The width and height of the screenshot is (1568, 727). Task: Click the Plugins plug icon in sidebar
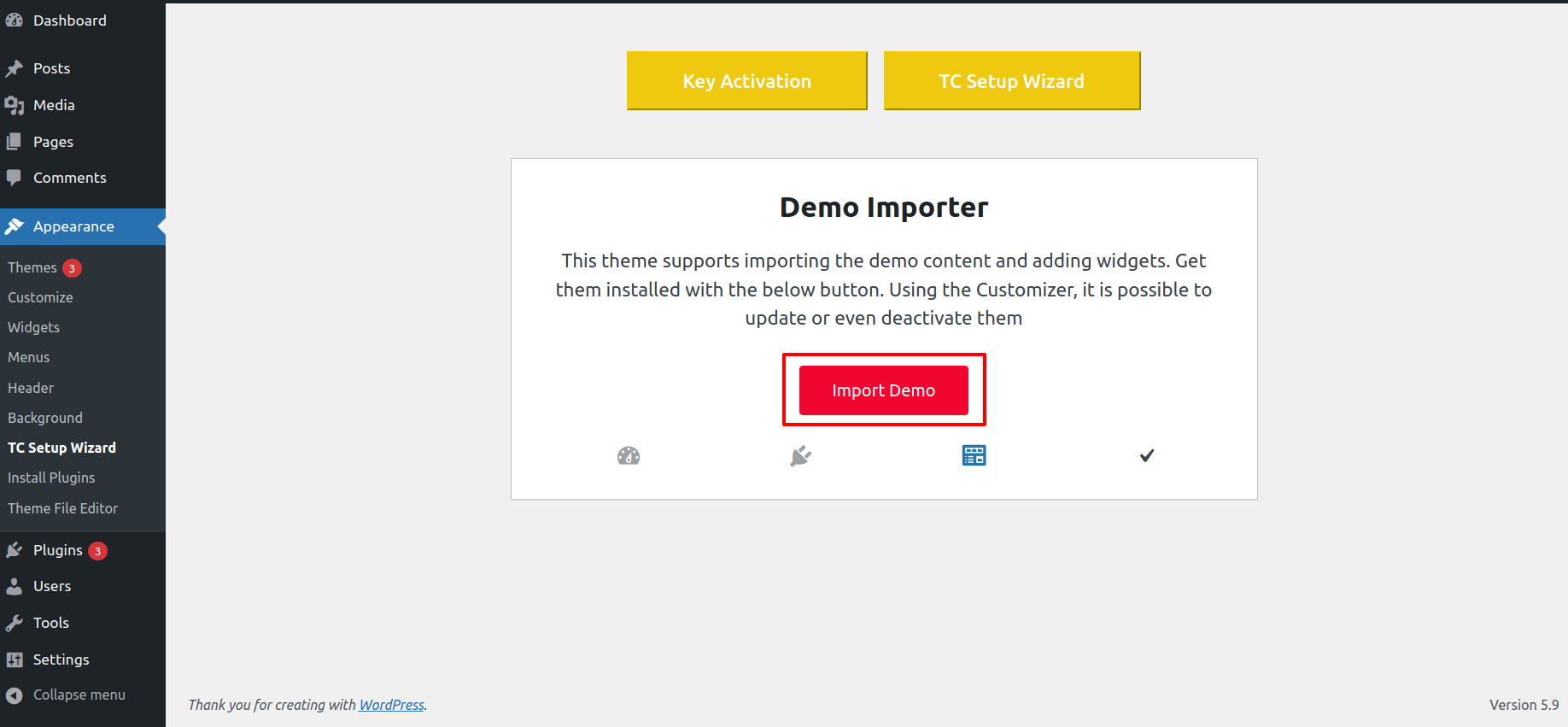click(x=15, y=550)
